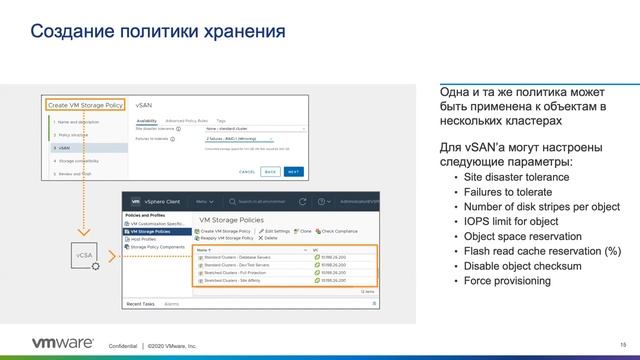Go to wizard step 5 Review and finish

coord(72,174)
